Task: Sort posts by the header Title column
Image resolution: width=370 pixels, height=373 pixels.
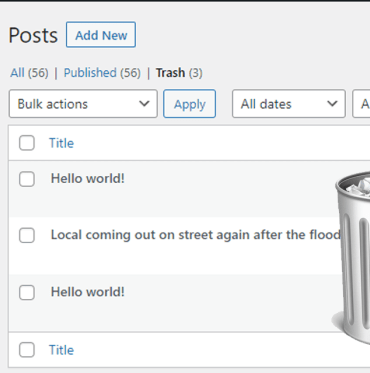Action: 61,143
